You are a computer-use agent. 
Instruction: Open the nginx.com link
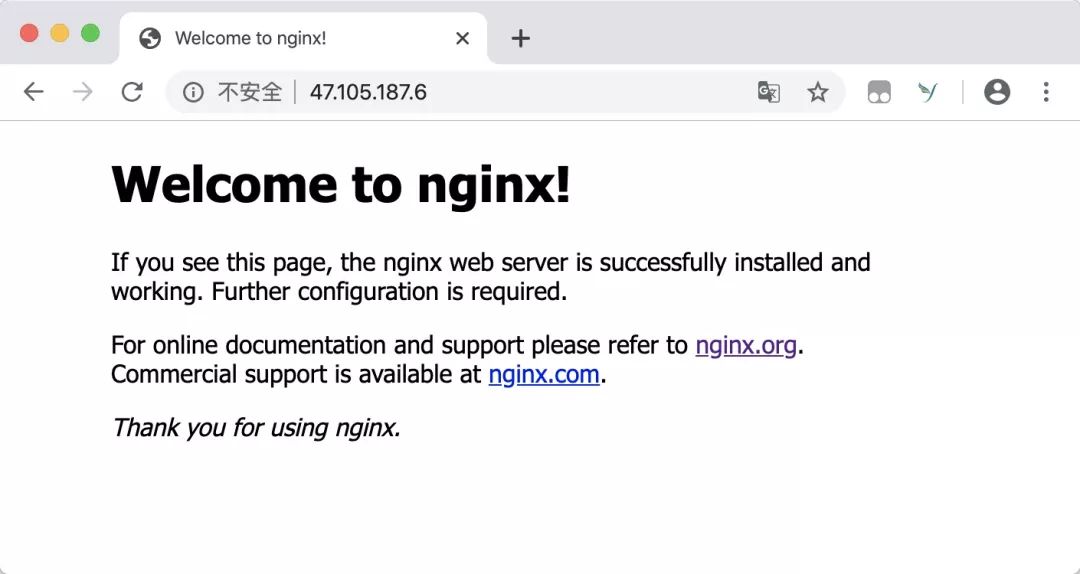pos(544,374)
